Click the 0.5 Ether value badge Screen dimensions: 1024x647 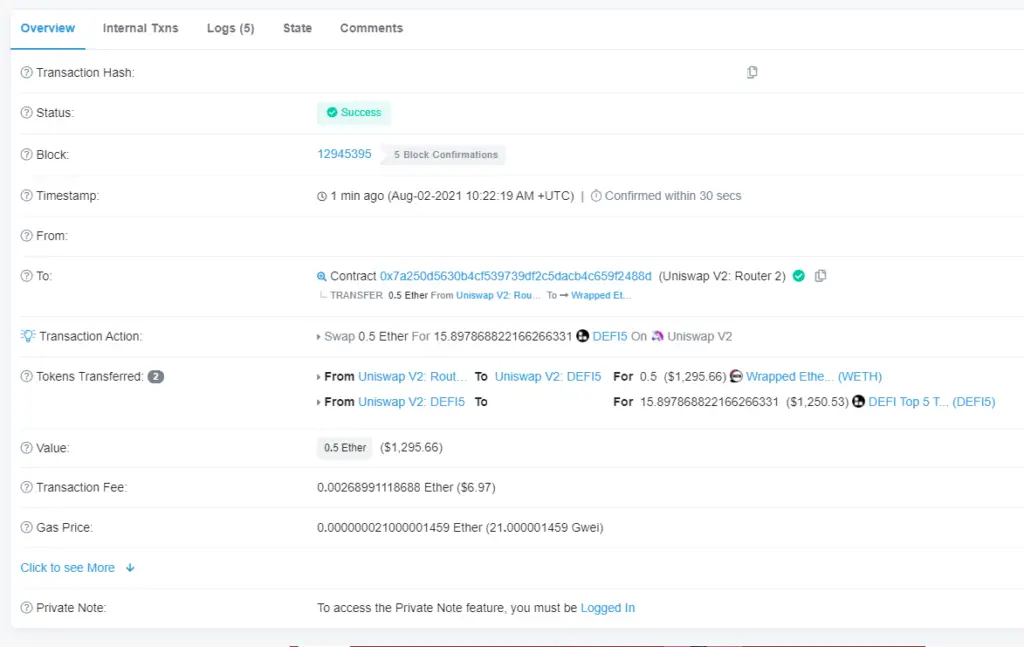coord(345,448)
